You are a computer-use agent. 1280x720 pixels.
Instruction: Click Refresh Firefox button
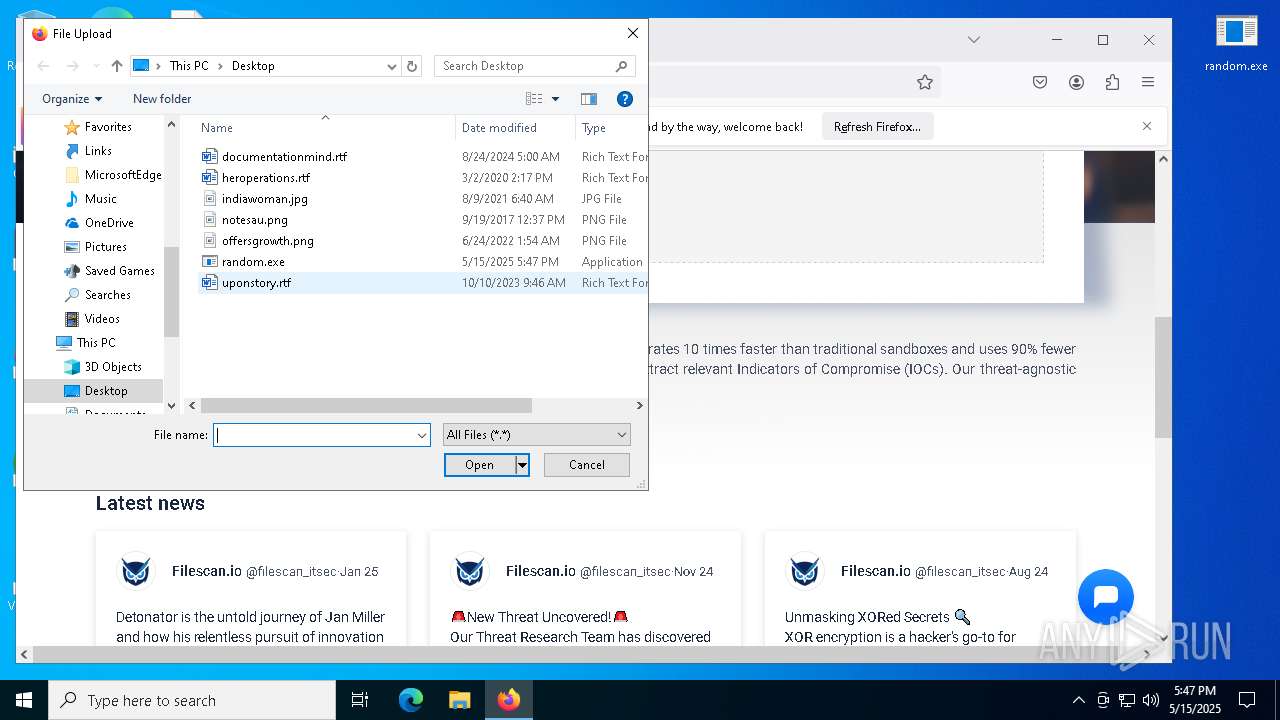[877, 127]
